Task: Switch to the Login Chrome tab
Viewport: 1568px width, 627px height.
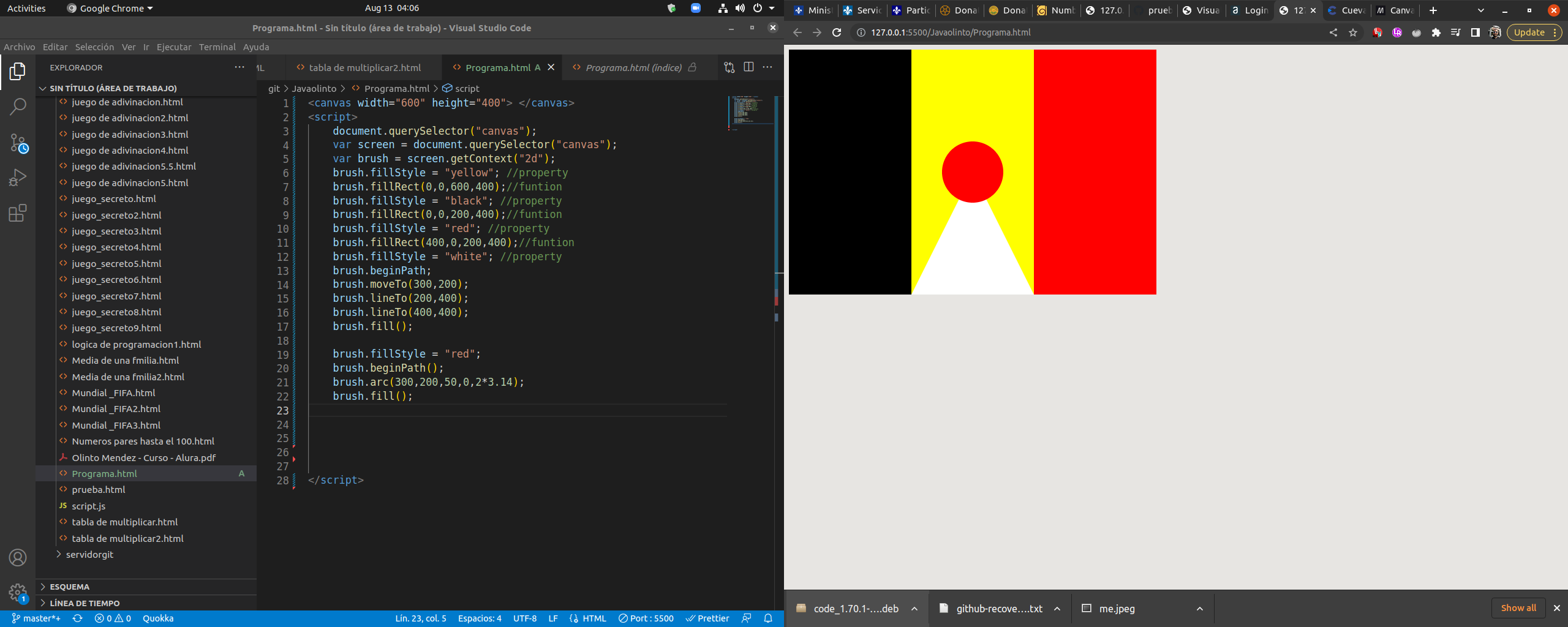Action: [1250, 10]
